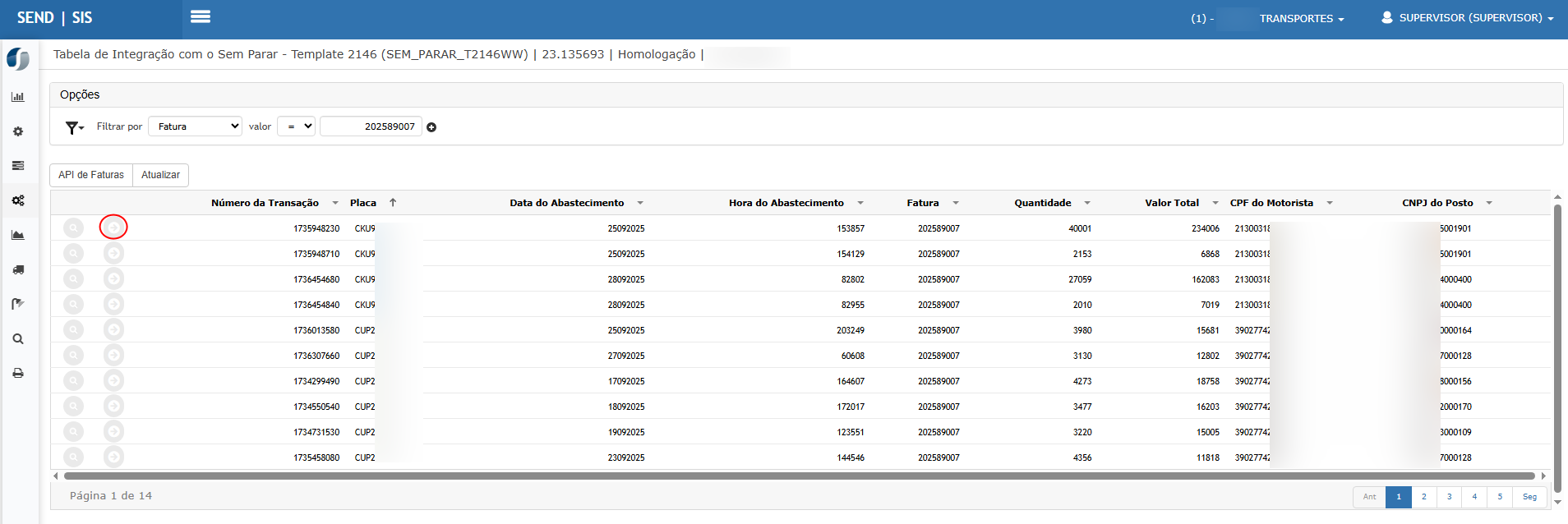1568x524 pixels.
Task: Click the plus icon to add filter
Action: coord(431,127)
